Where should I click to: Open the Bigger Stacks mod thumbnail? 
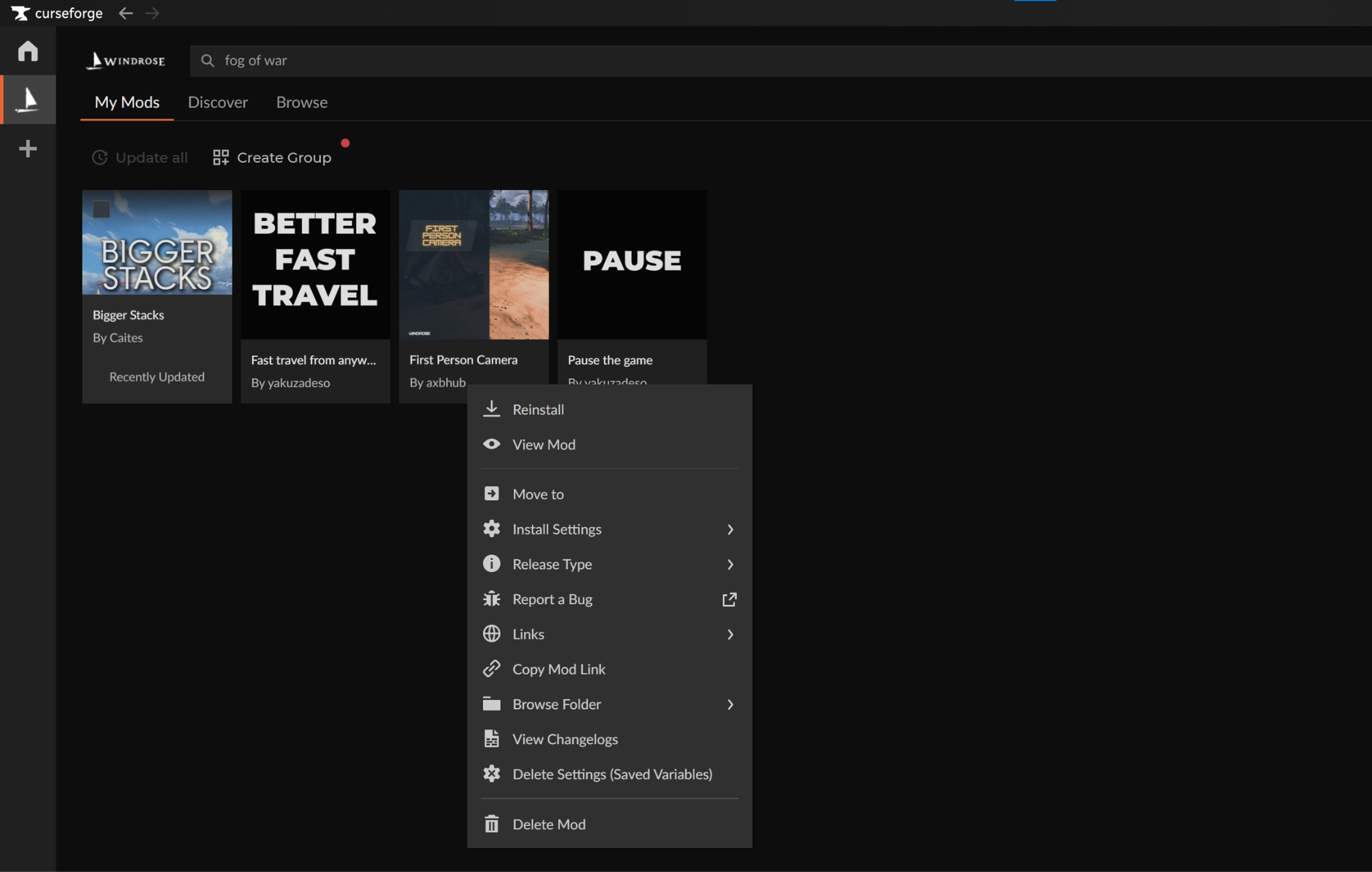coord(157,242)
